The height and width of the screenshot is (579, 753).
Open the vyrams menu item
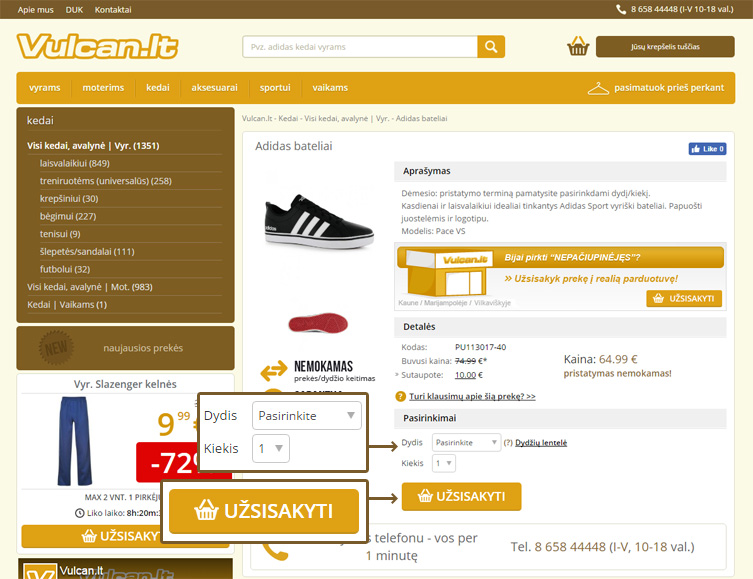(45, 87)
